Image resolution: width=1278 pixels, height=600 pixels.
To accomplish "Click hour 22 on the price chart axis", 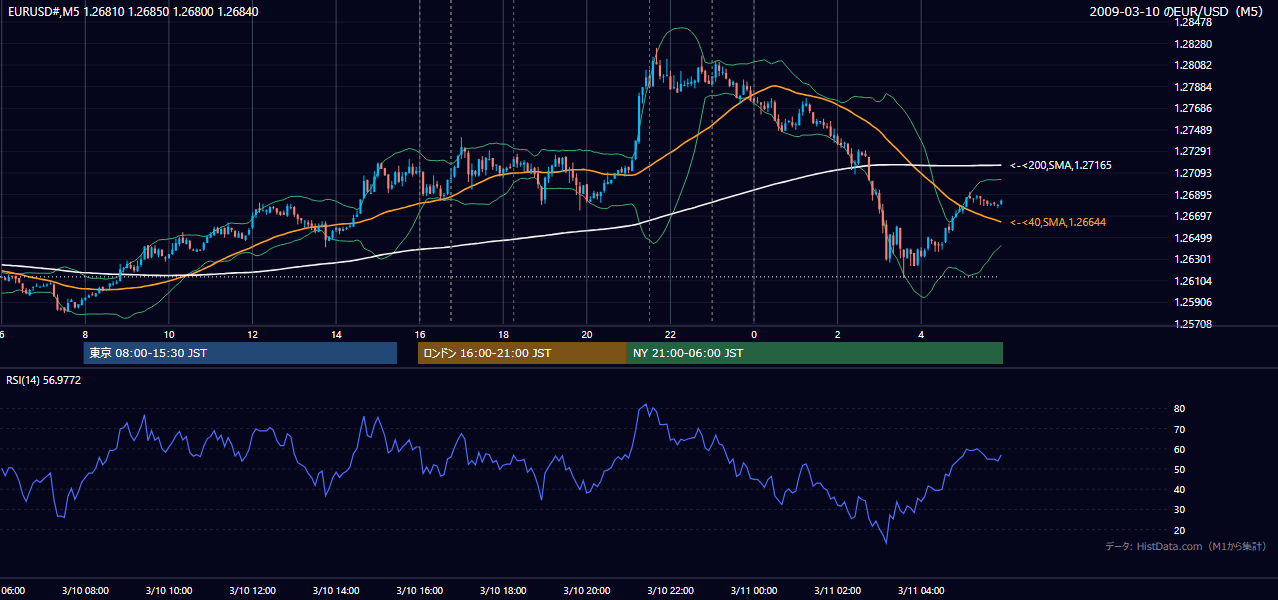I will (x=670, y=334).
